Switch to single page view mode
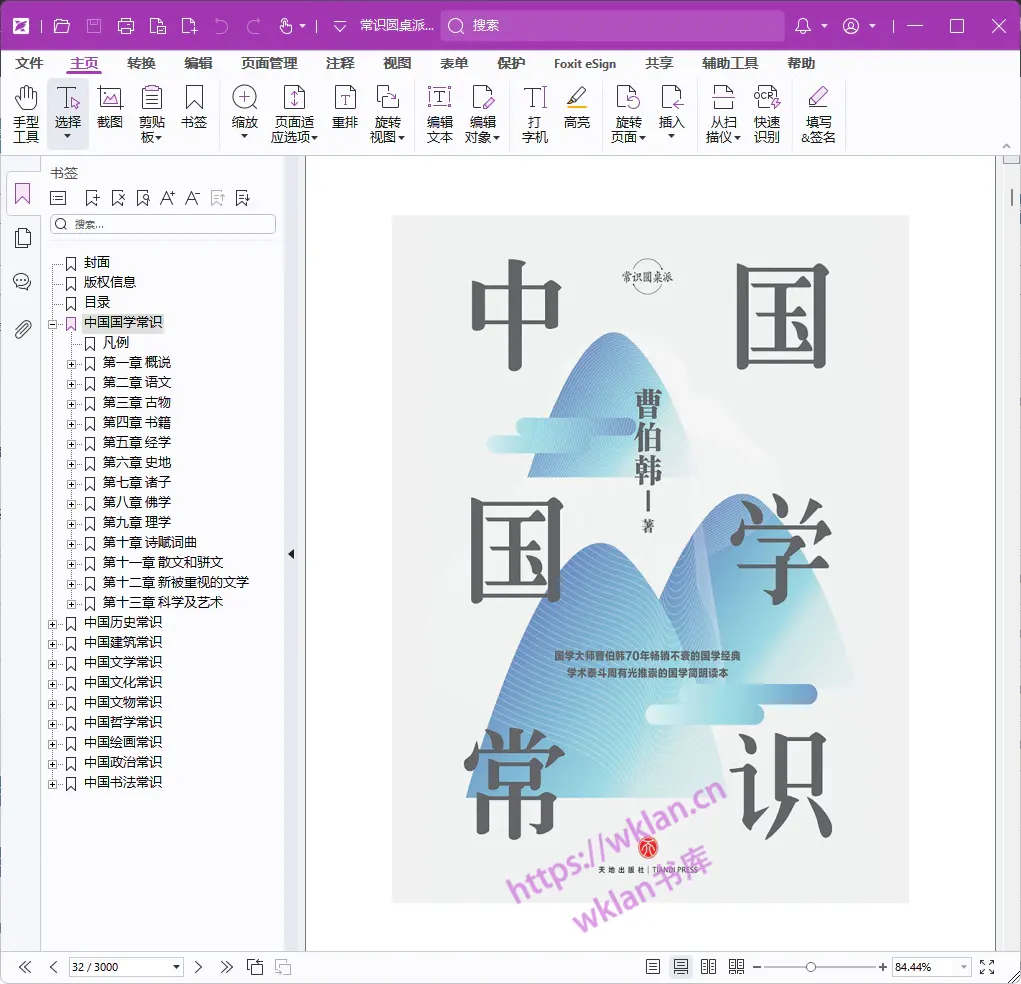 click(653, 967)
